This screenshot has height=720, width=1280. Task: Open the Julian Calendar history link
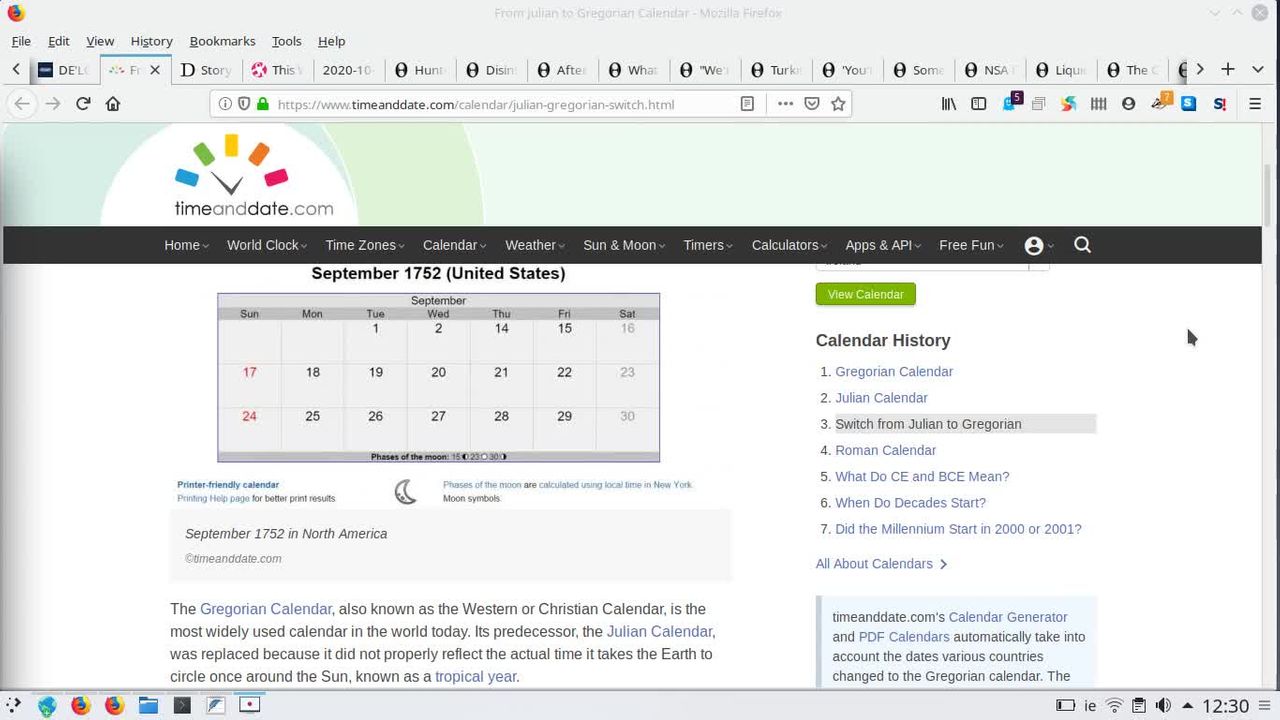(881, 398)
